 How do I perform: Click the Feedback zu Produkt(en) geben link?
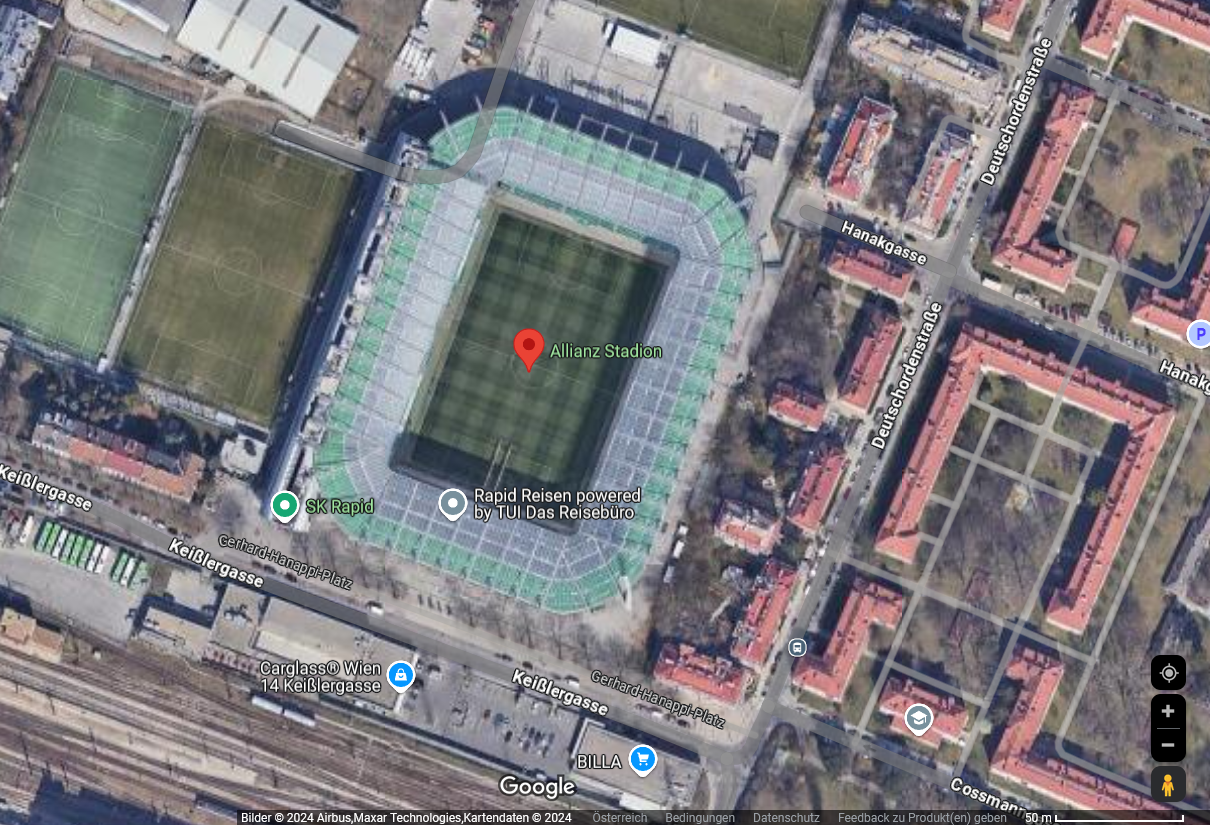click(922, 818)
